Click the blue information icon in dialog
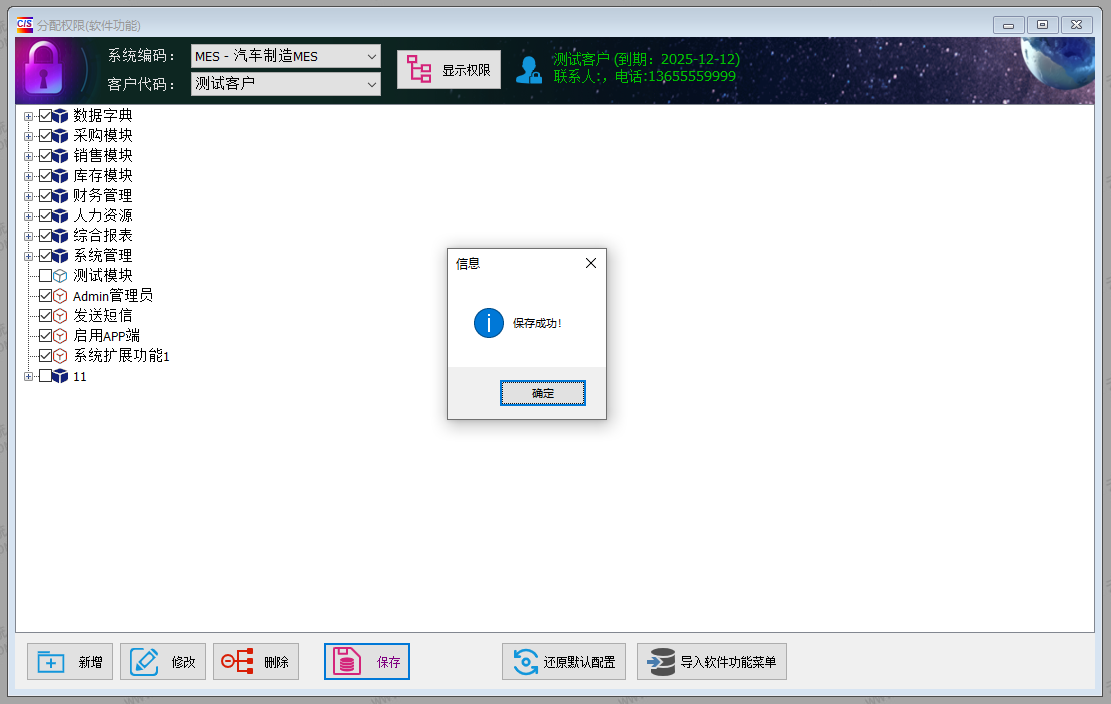This screenshot has width=1111, height=704. coord(489,323)
